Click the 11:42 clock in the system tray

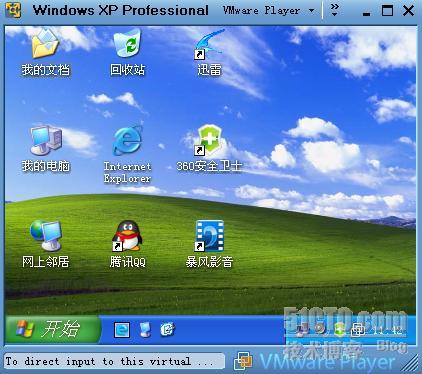click(x=387, y=330)
